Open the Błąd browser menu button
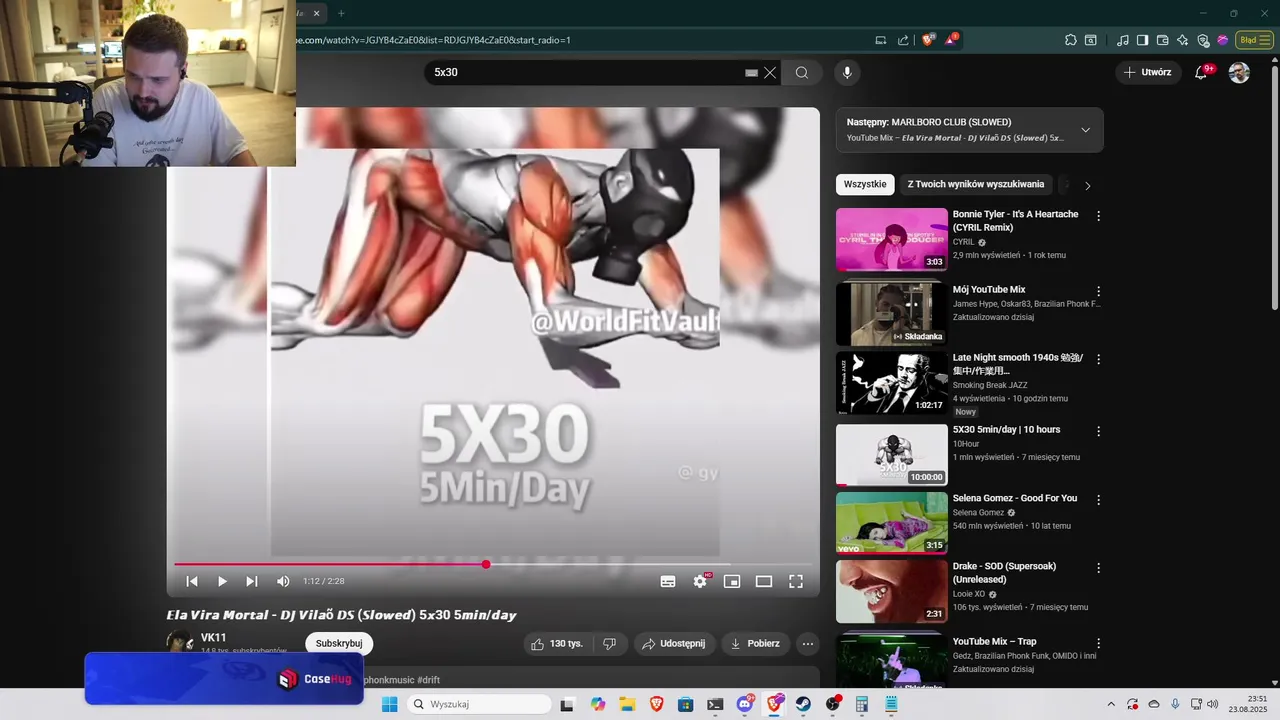 tap(1254, 40)
